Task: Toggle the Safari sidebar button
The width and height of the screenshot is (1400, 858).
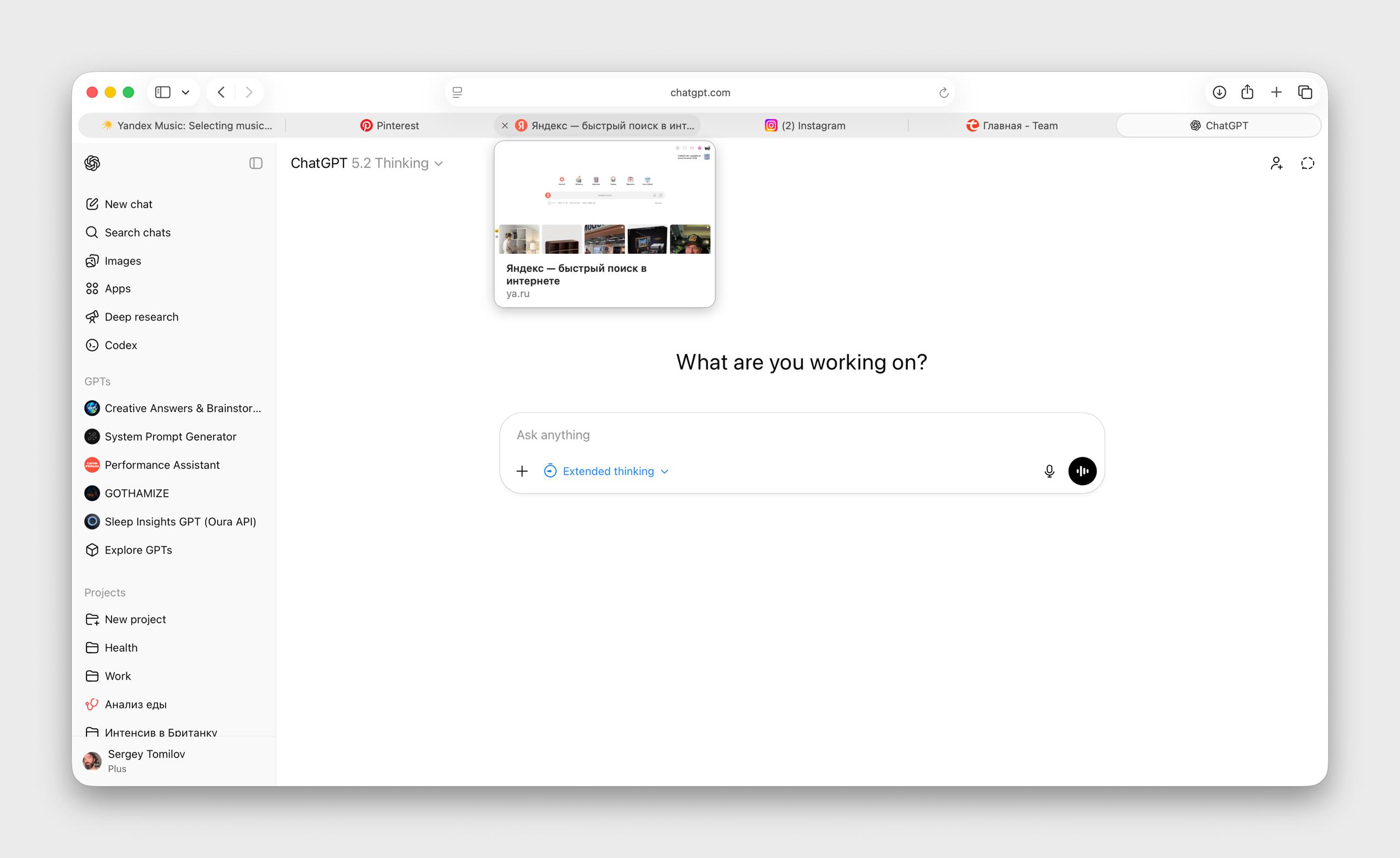Action: click(163, 92)
